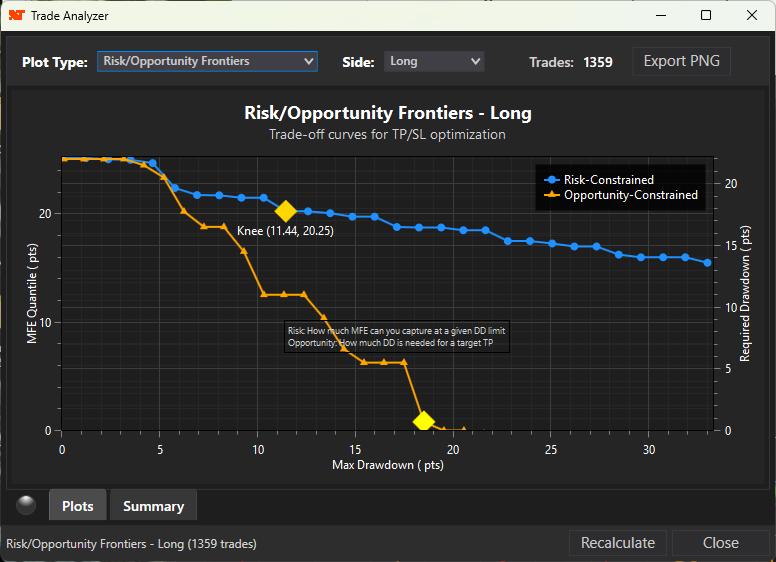Open the Side dropdown showing Long
776x562 pixels.
point(433,61)
